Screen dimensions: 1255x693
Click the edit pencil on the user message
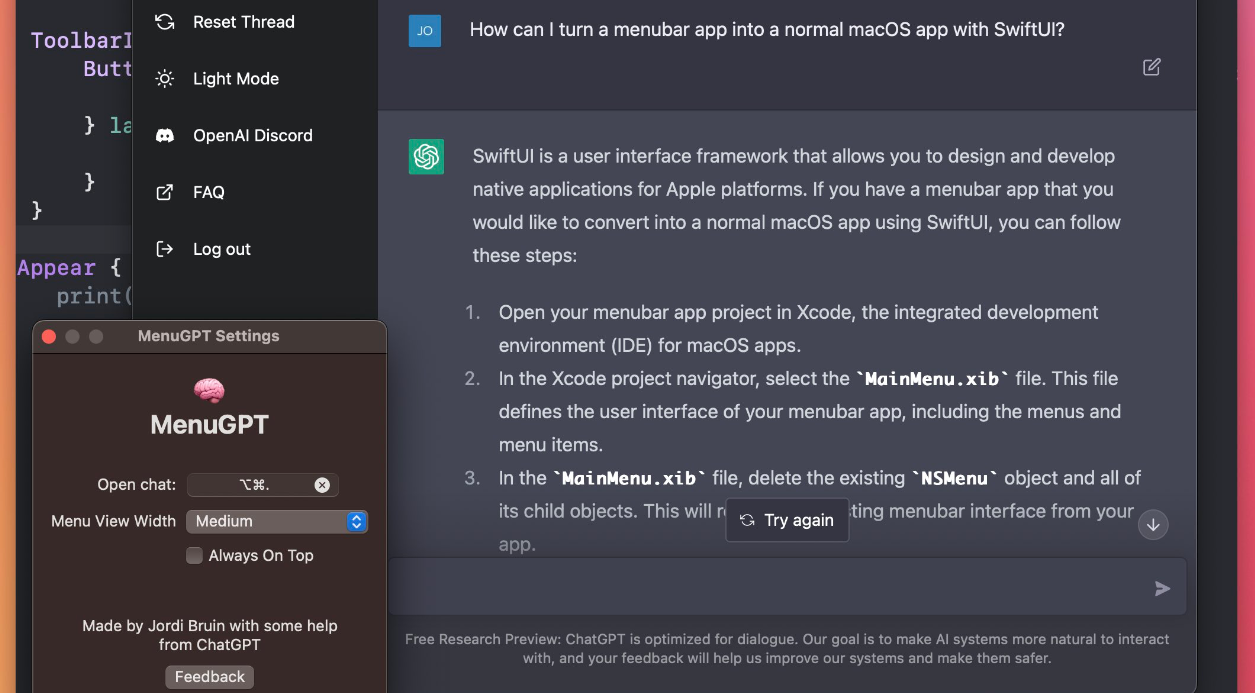(x=1151, y=67)
